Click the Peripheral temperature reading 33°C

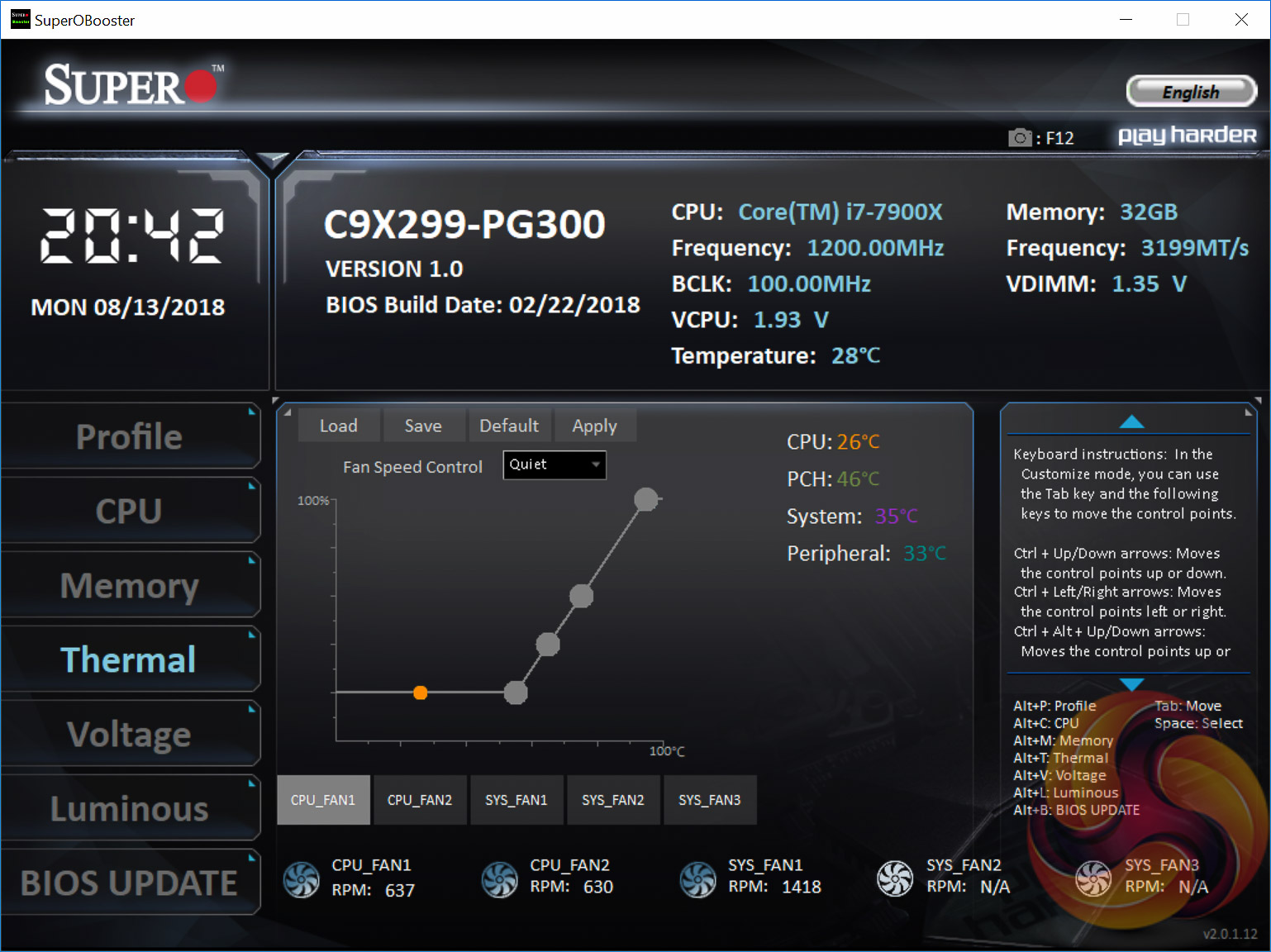click(925, 554)
